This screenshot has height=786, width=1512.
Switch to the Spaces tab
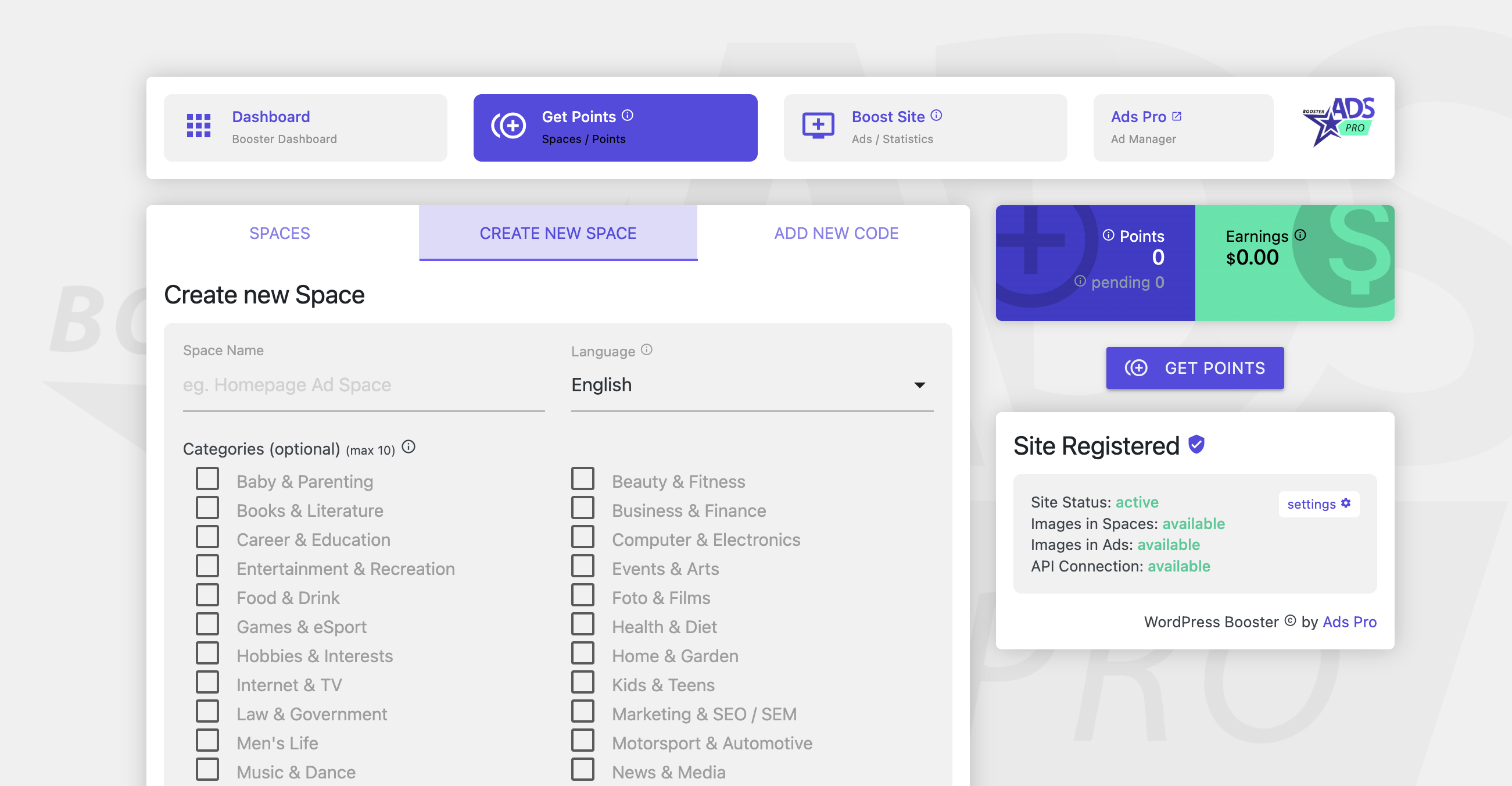click(x=280, y=233)
